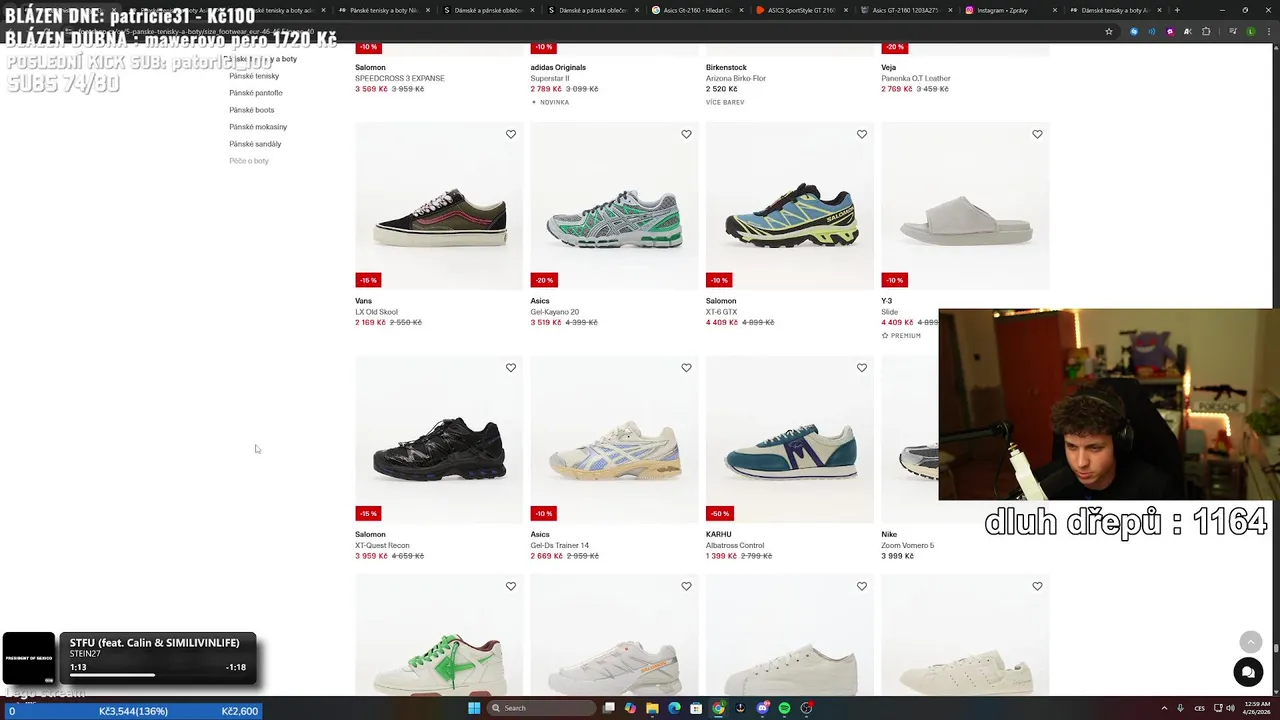Favorite the Salomon XT-Quest Recon shoe
1280x720 pixels.
[511, 368]
